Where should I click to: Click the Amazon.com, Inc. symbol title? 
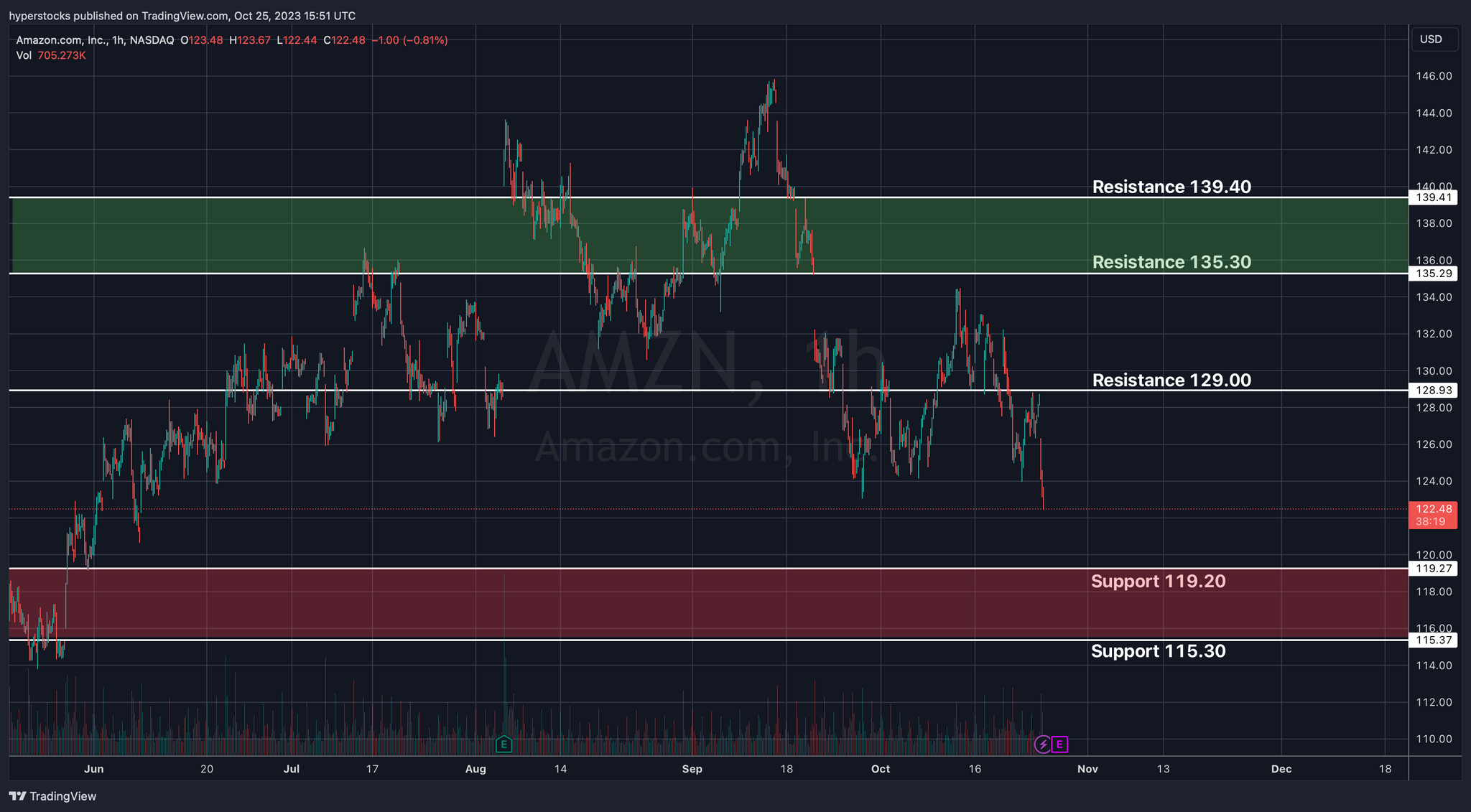[61, 40]
